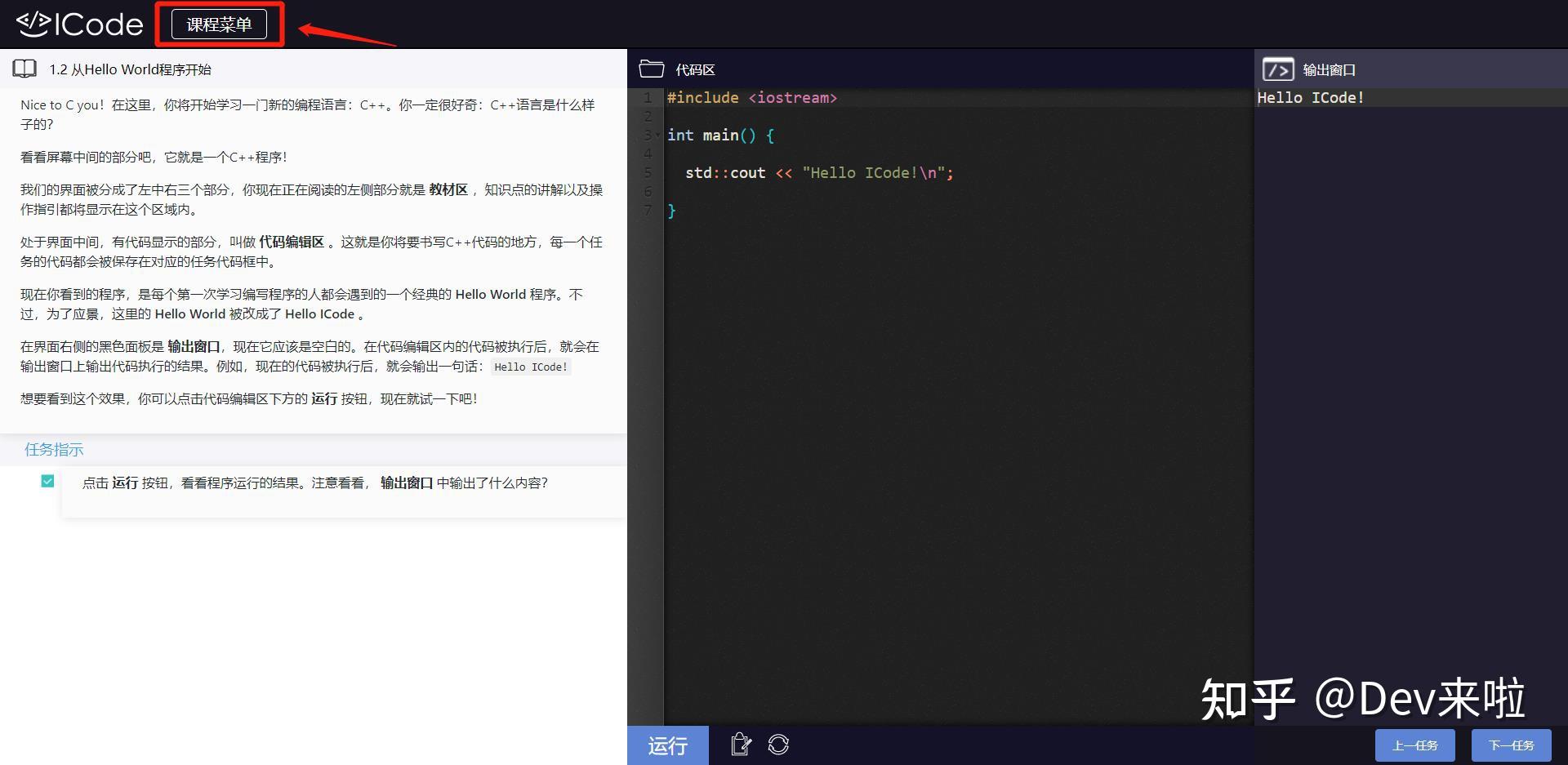The width and height of the screenshot is (1568, 765).
Task: Go back using the 上一任务 button
Action: 1416,745
